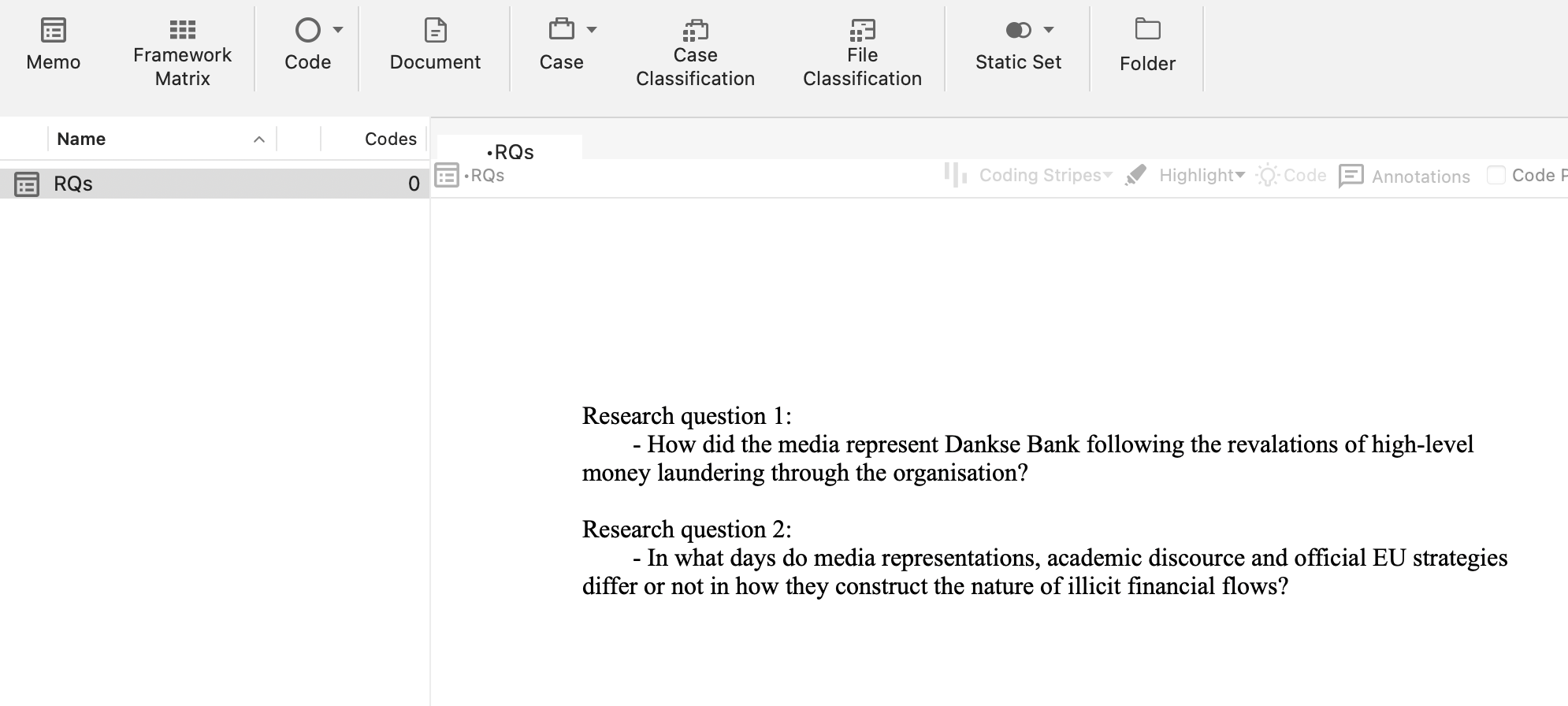The width and height of the screenshot is (1568, 706).
Task: Open the Static Set dropdown arrow
Action: 1049,30
